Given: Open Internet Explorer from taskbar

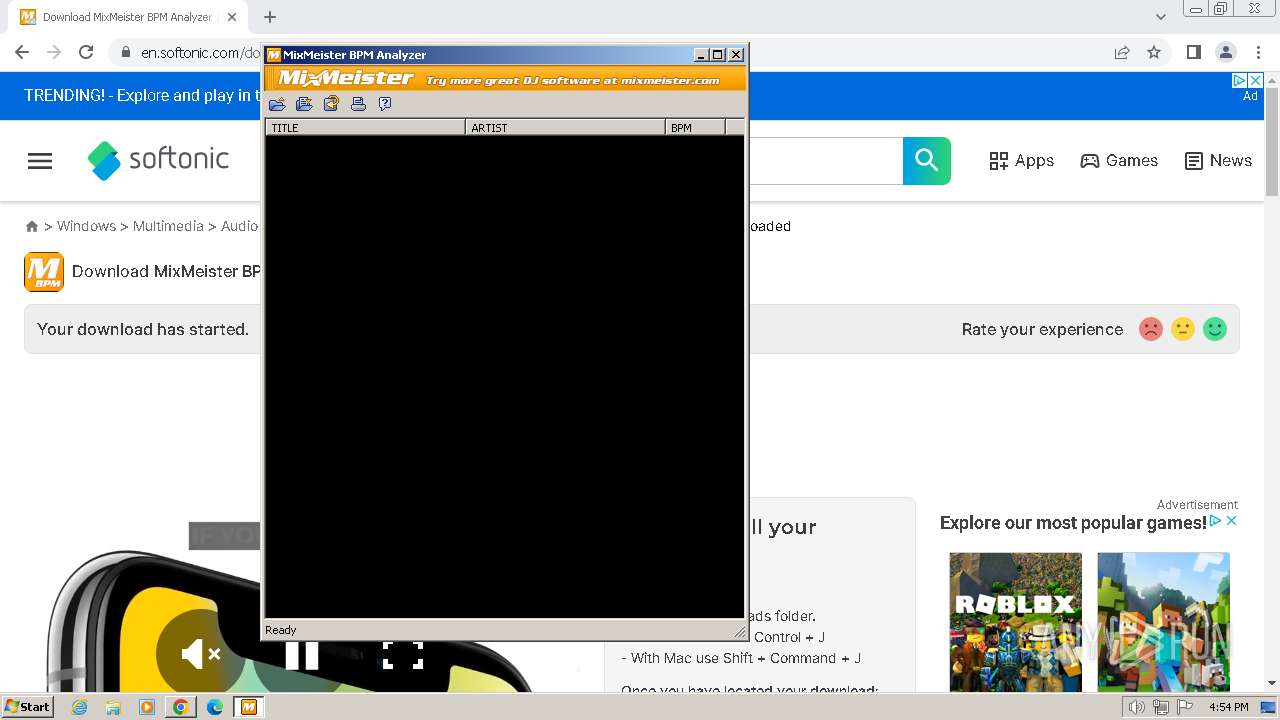Looking at the screenshot, I should click(x=79, y=707).
